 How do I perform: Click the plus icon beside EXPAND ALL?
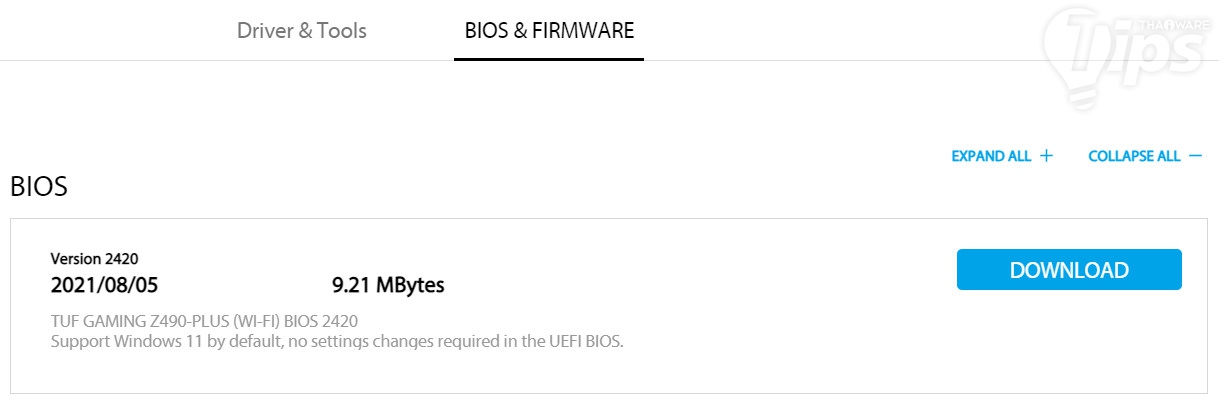(1047, 156)
